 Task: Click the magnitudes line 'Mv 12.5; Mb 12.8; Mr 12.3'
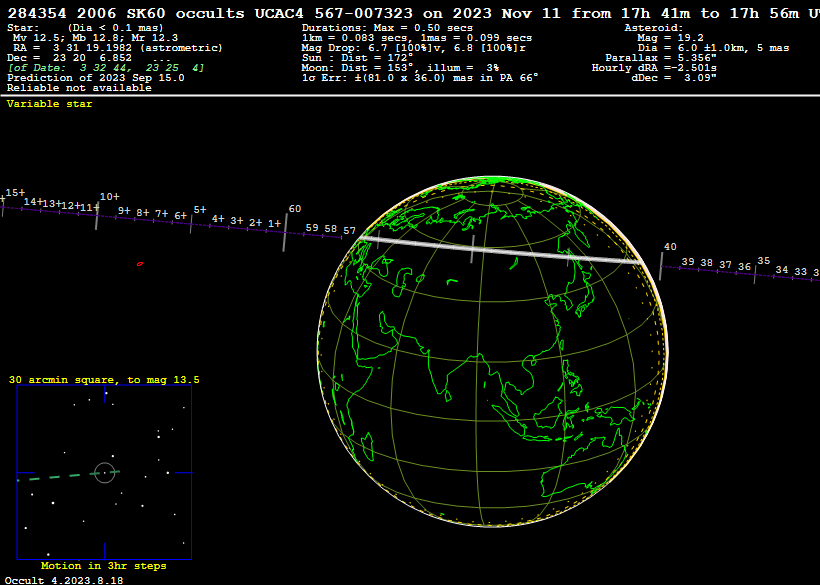coord(95,38)
